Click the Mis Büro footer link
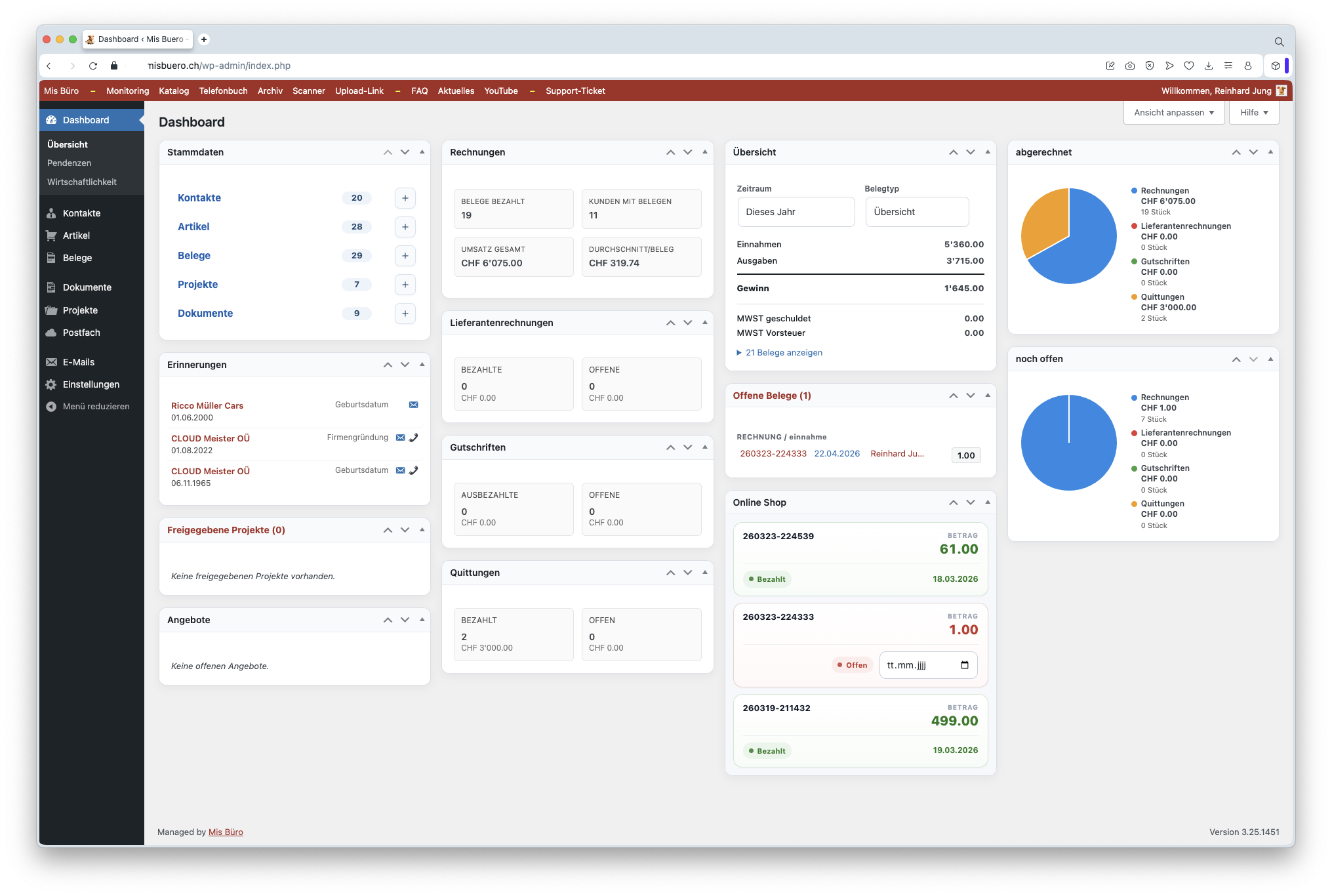This screenshot has width=1332, height=896. pyautogui.click(x=226, y=832)
